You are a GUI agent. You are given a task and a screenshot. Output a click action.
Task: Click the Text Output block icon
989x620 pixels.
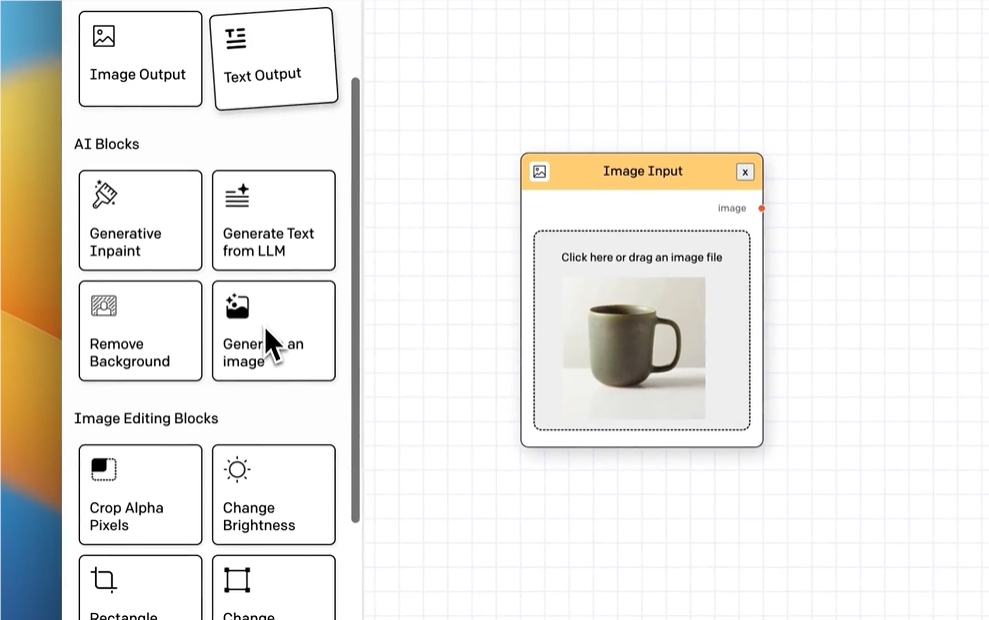pos(236,39)
